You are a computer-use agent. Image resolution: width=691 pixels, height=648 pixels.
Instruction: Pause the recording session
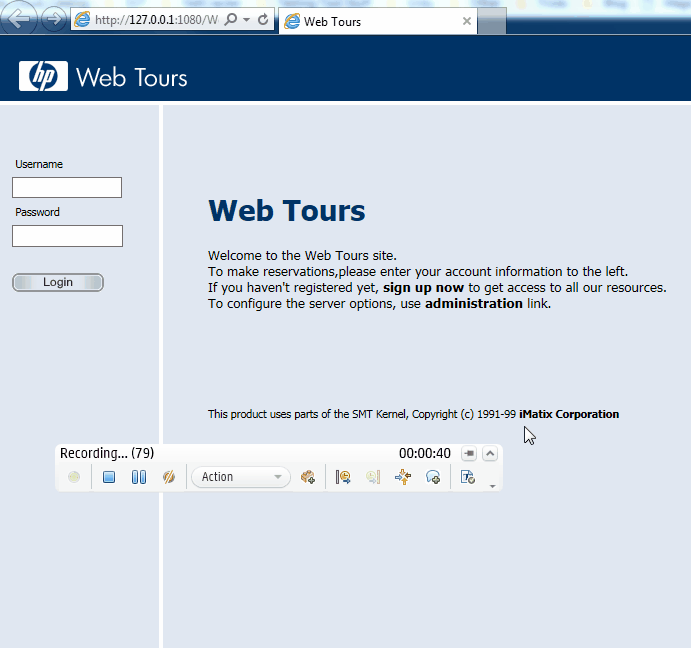click(x=139, y=478)
